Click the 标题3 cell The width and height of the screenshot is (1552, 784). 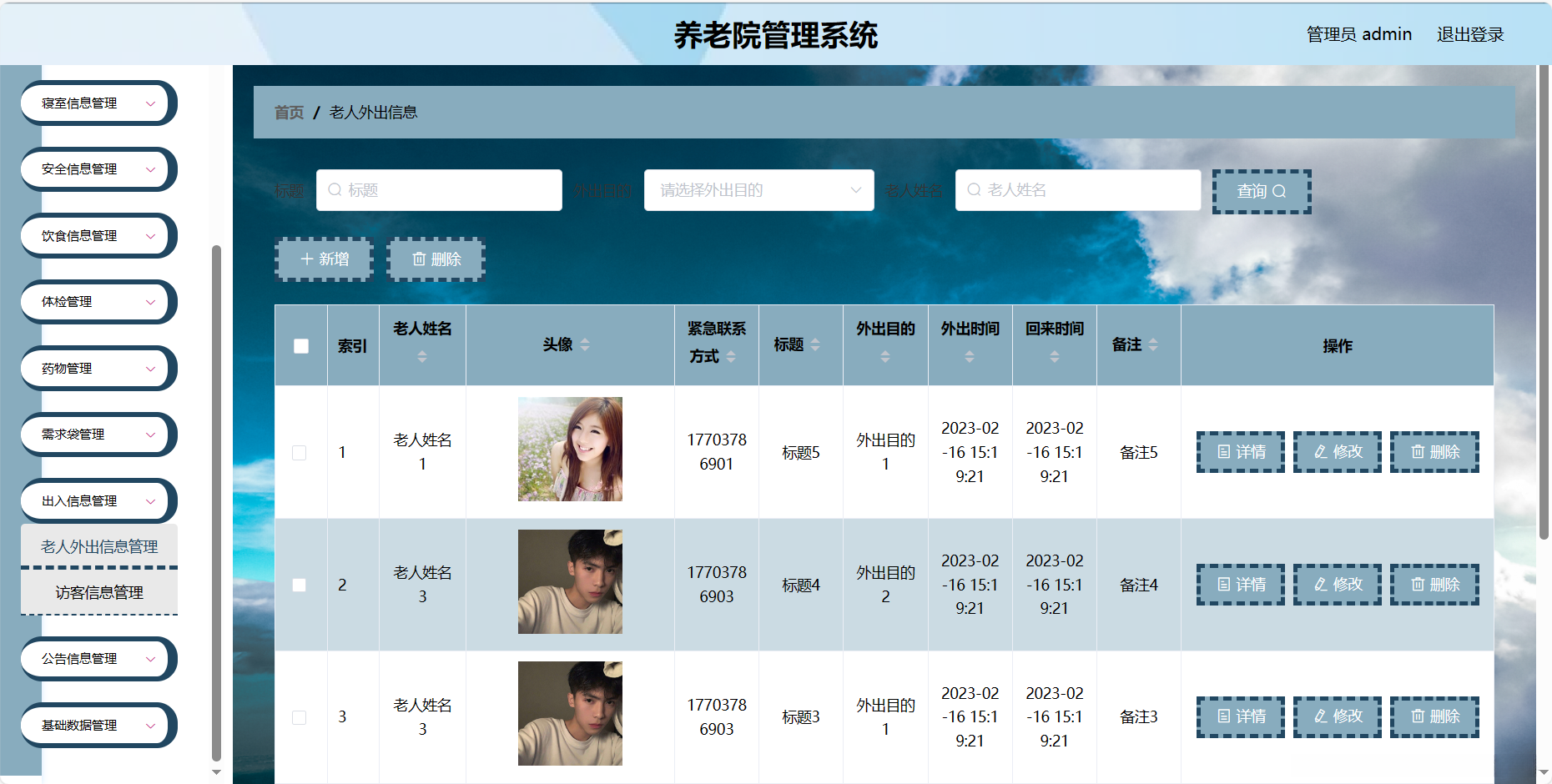click(x=801, y=717)
